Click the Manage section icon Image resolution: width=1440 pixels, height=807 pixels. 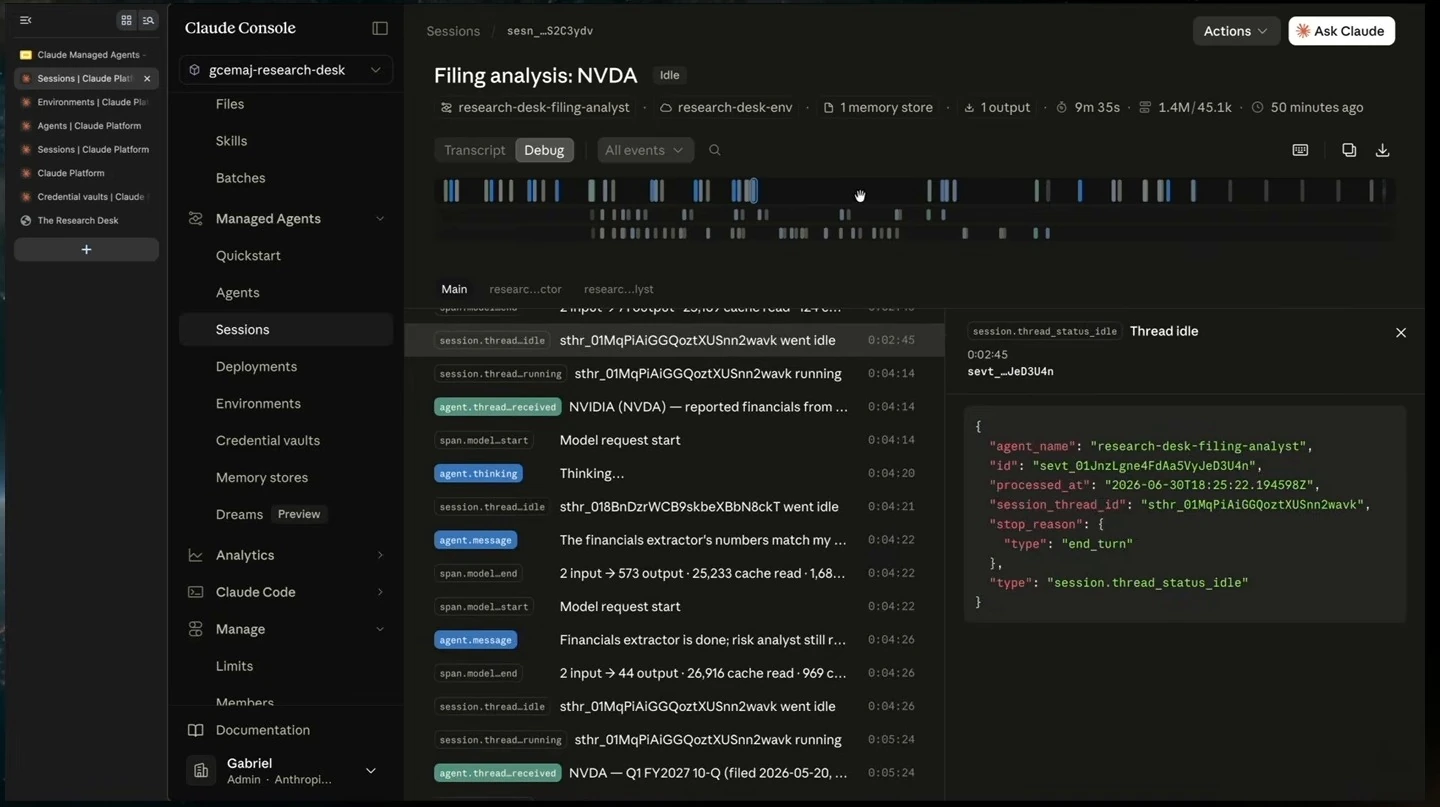point(196,629)
